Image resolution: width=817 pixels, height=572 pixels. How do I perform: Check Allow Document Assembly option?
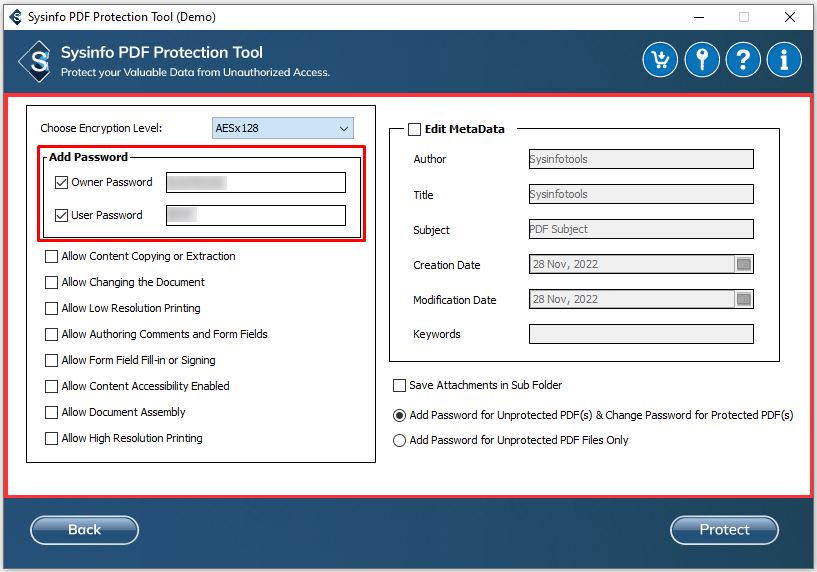click(x=52, y=413)
